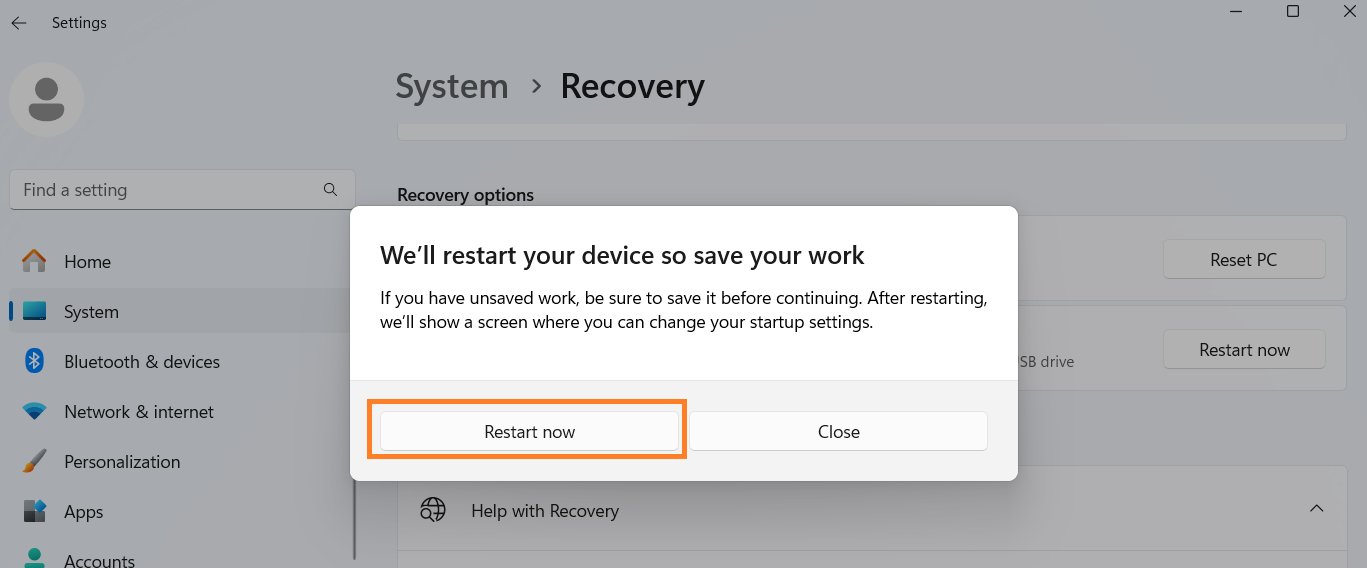Click the Find a setting search field
Image resolution: width=1367 pixels, height=568 pixels.
pos(165,190)
